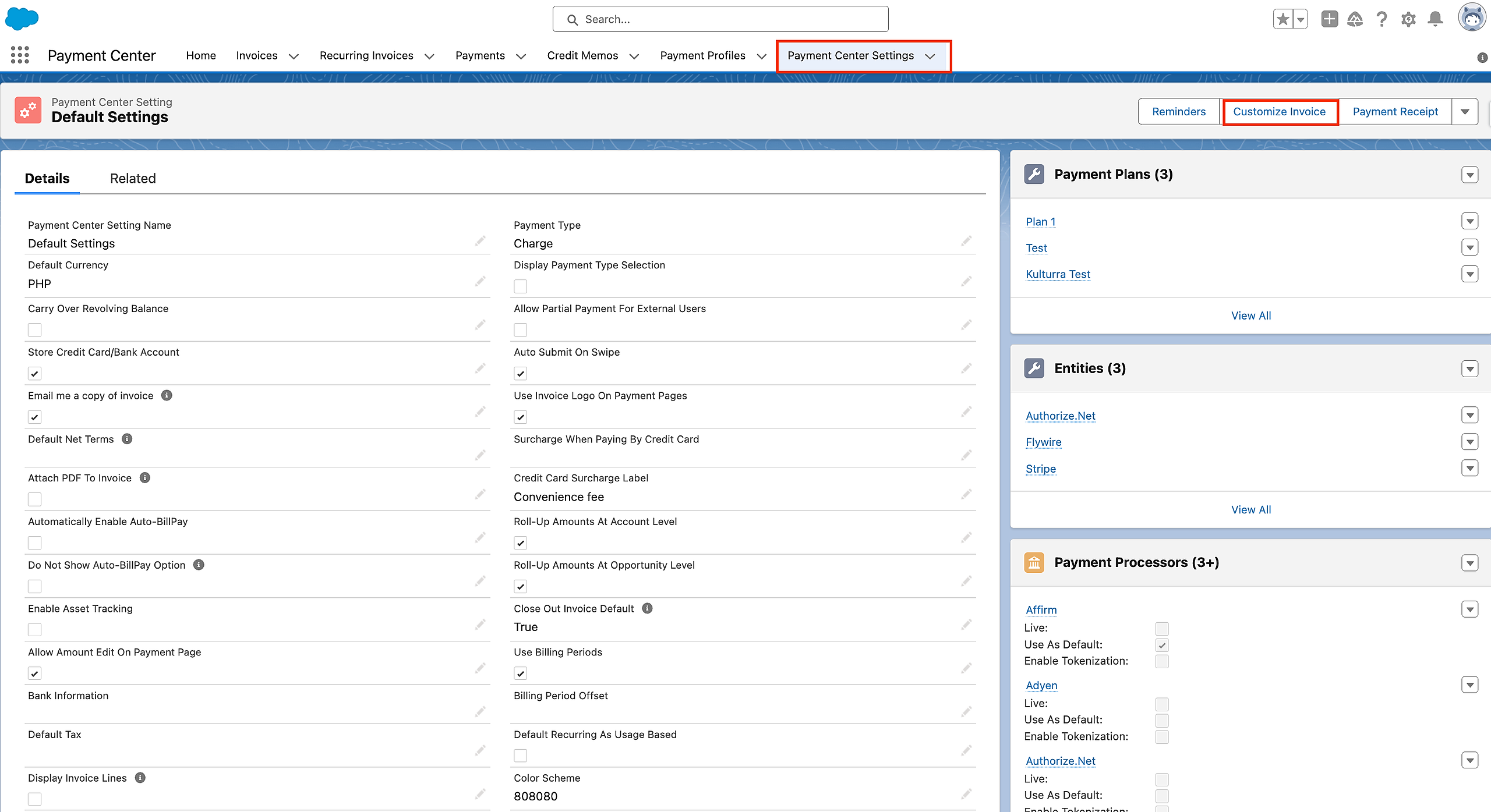
Task: Toggle Attach PDF To Invoice checkbox
Action: [35, 499]
